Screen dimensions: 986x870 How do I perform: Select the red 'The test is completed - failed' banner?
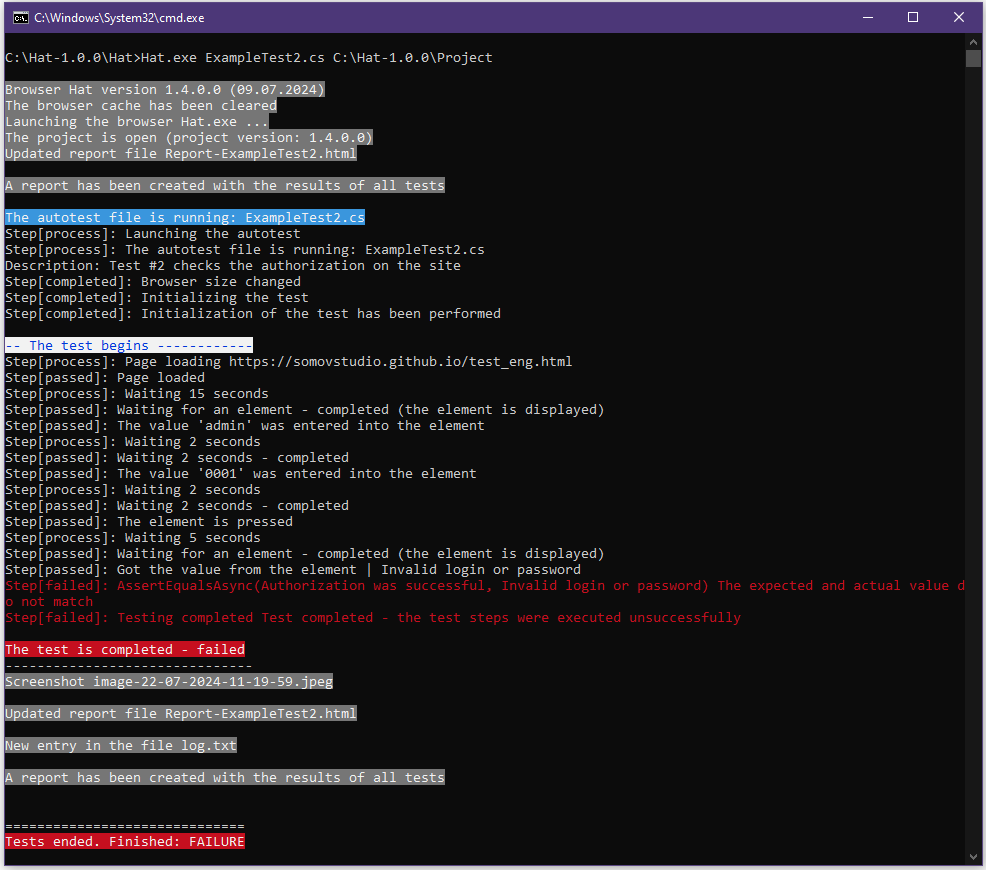point(125,650)
